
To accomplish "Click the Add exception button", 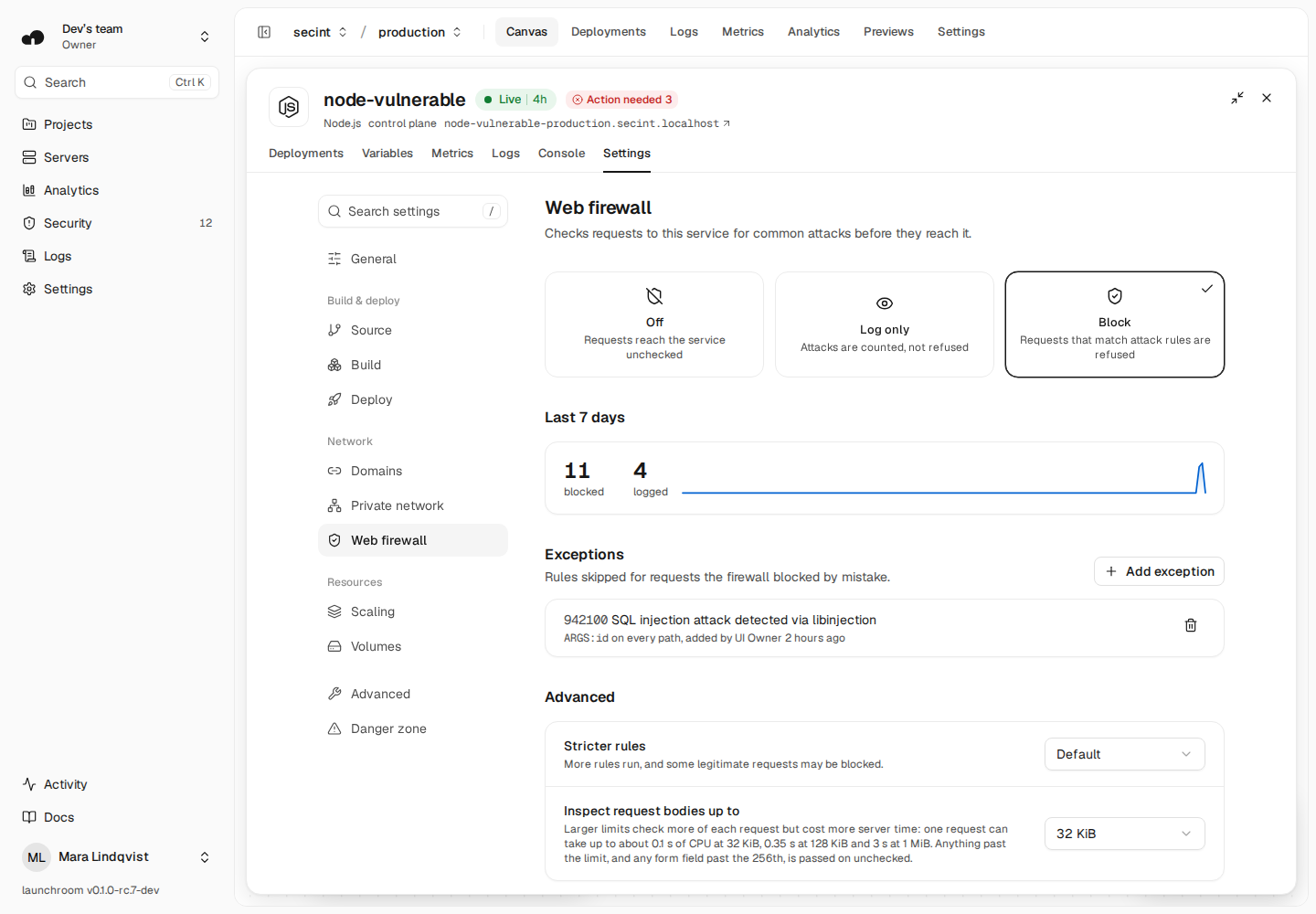I will pos(1159,571).
